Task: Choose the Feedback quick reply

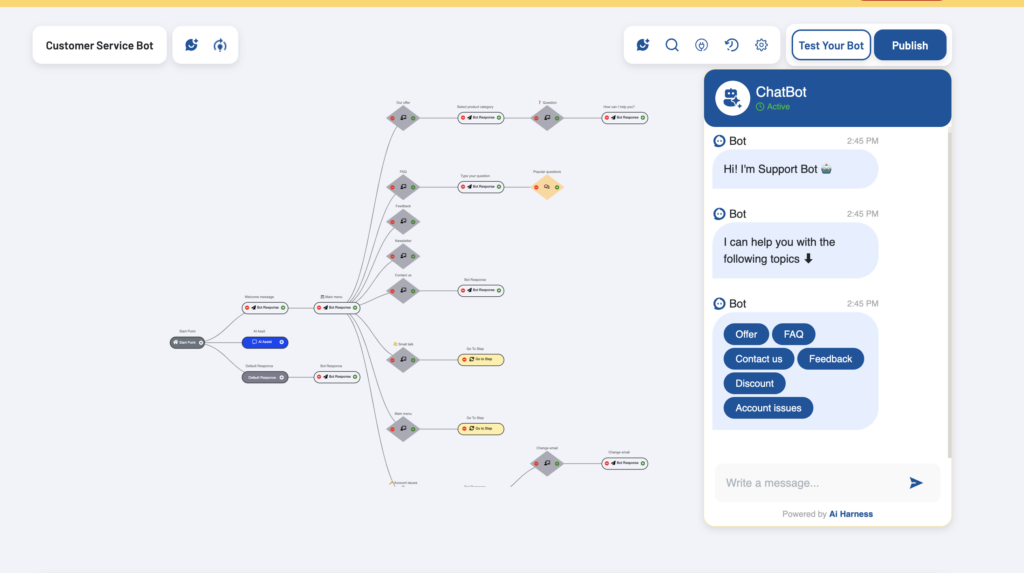Action: click(830, 359)
